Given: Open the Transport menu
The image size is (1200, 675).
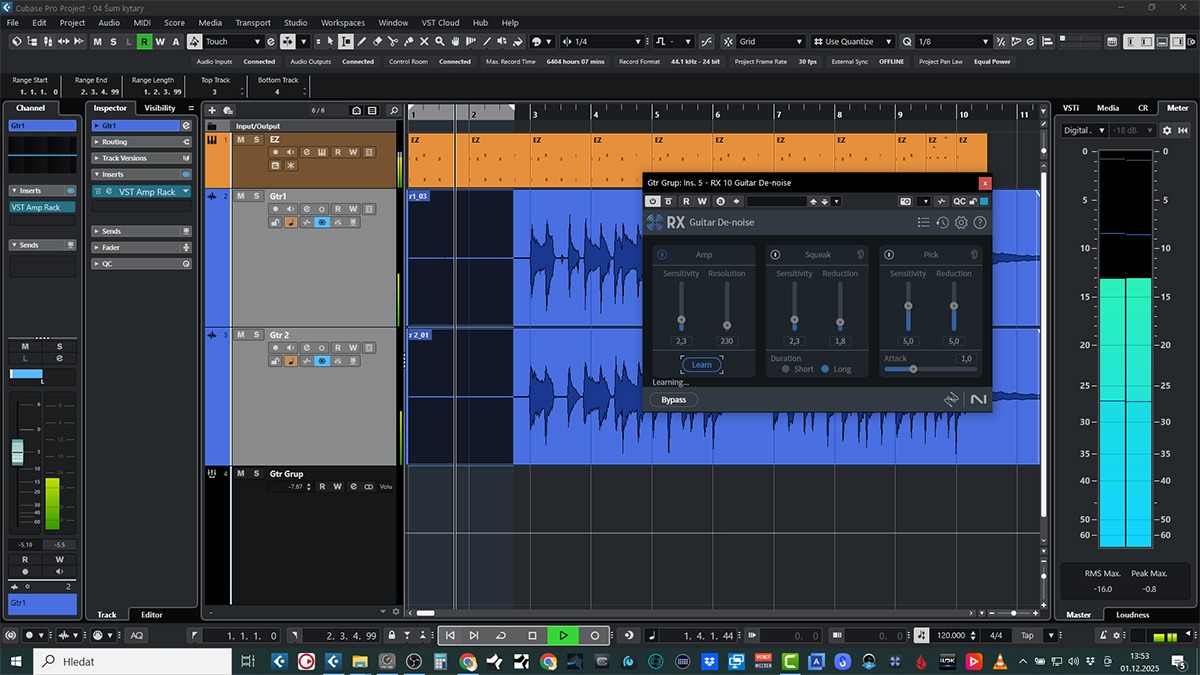Looking at the screenshot, I should pyautogui.click(x=253, y=22).
